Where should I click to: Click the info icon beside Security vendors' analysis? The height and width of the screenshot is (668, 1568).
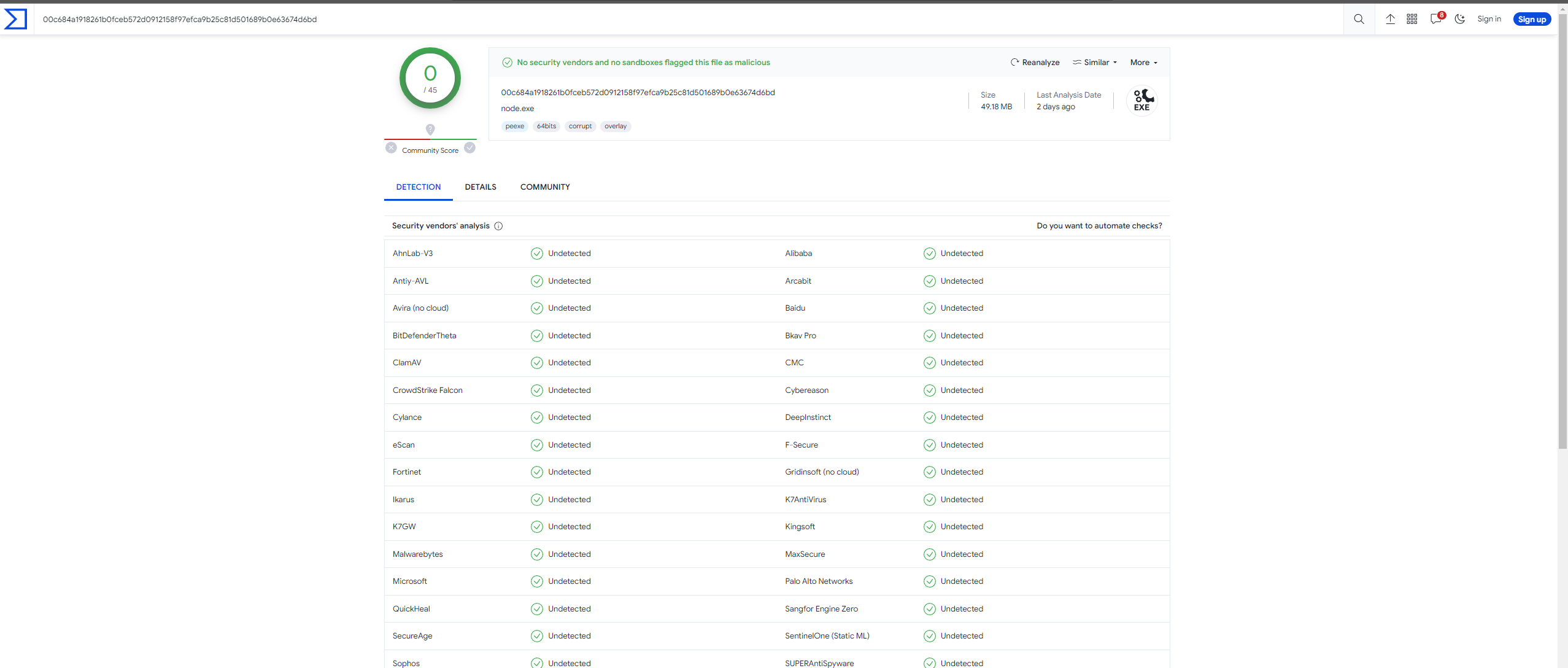(498, 226)
